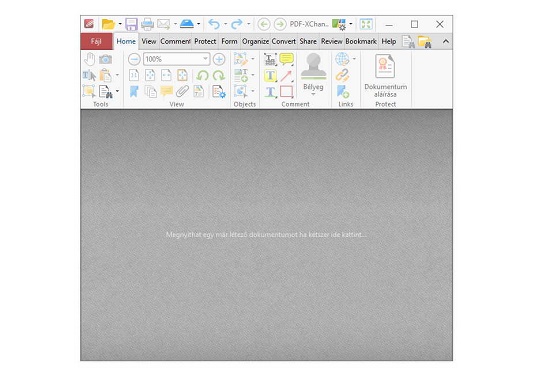Switch to the Convert ribbon tab
Screen dimensions: 550x375
tap(283, 41)
